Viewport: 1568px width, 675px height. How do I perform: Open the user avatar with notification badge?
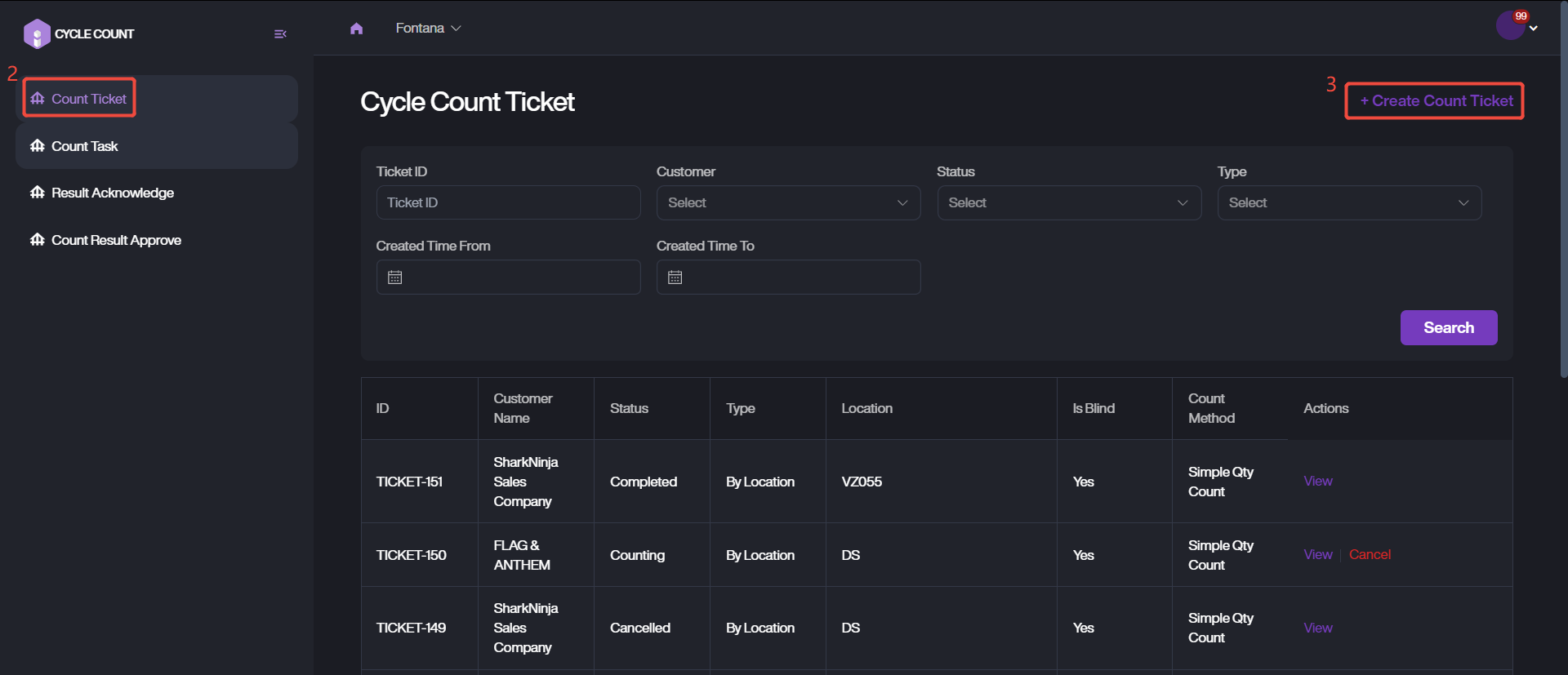[x=1510, y=26]
